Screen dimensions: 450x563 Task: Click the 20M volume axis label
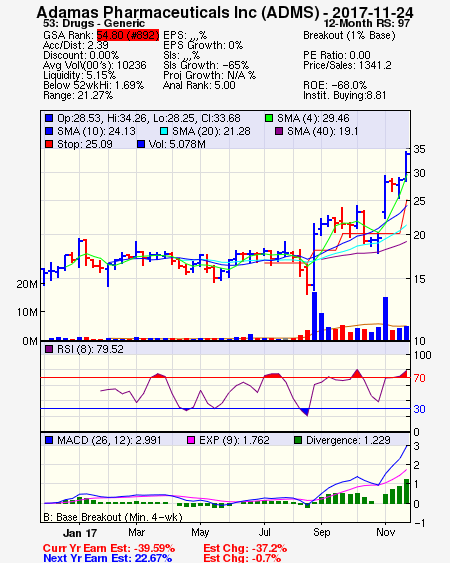27,284
